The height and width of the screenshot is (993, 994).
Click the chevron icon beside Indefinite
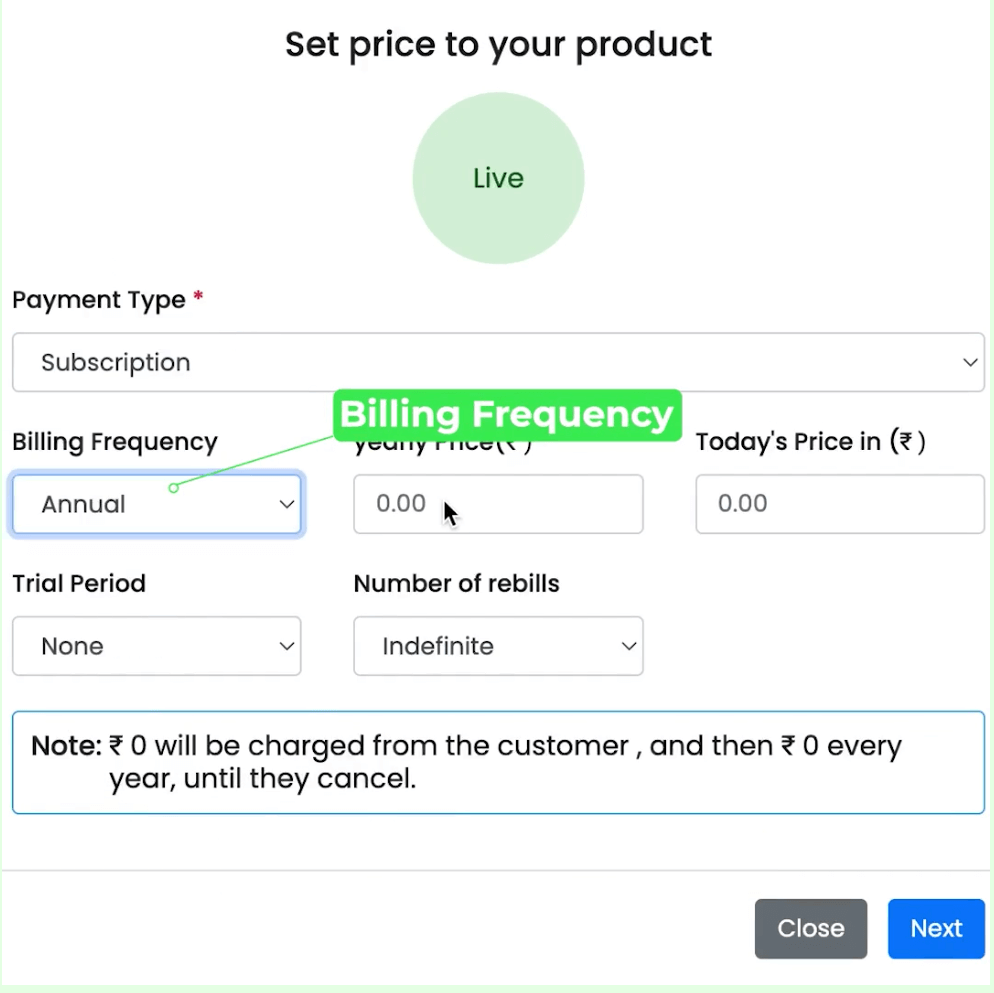628,646
